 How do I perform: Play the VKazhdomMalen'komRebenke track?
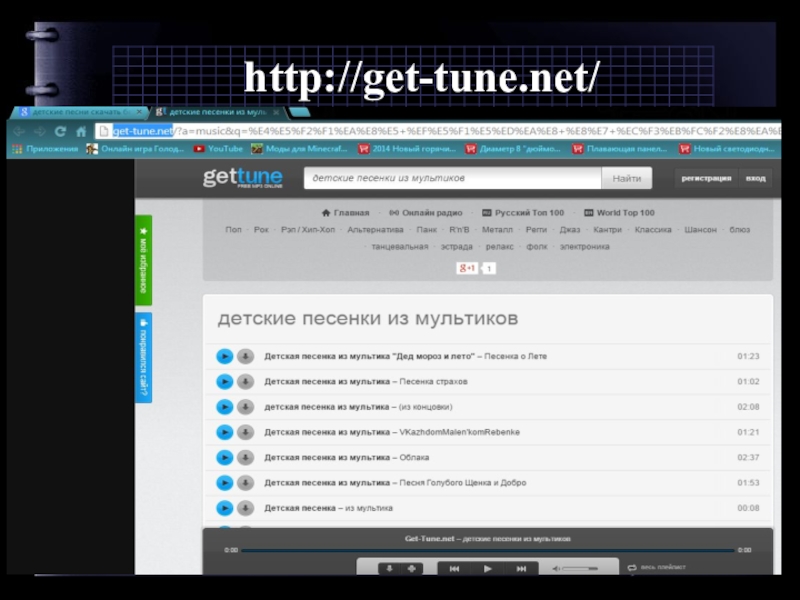(224, 432)
